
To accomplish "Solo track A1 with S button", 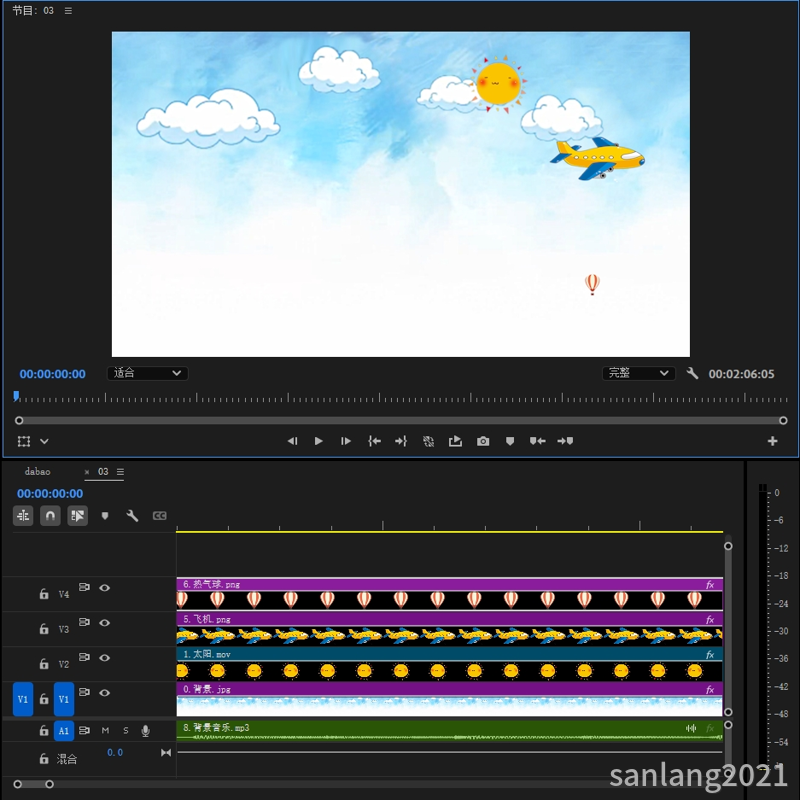I will pos(126,731).
